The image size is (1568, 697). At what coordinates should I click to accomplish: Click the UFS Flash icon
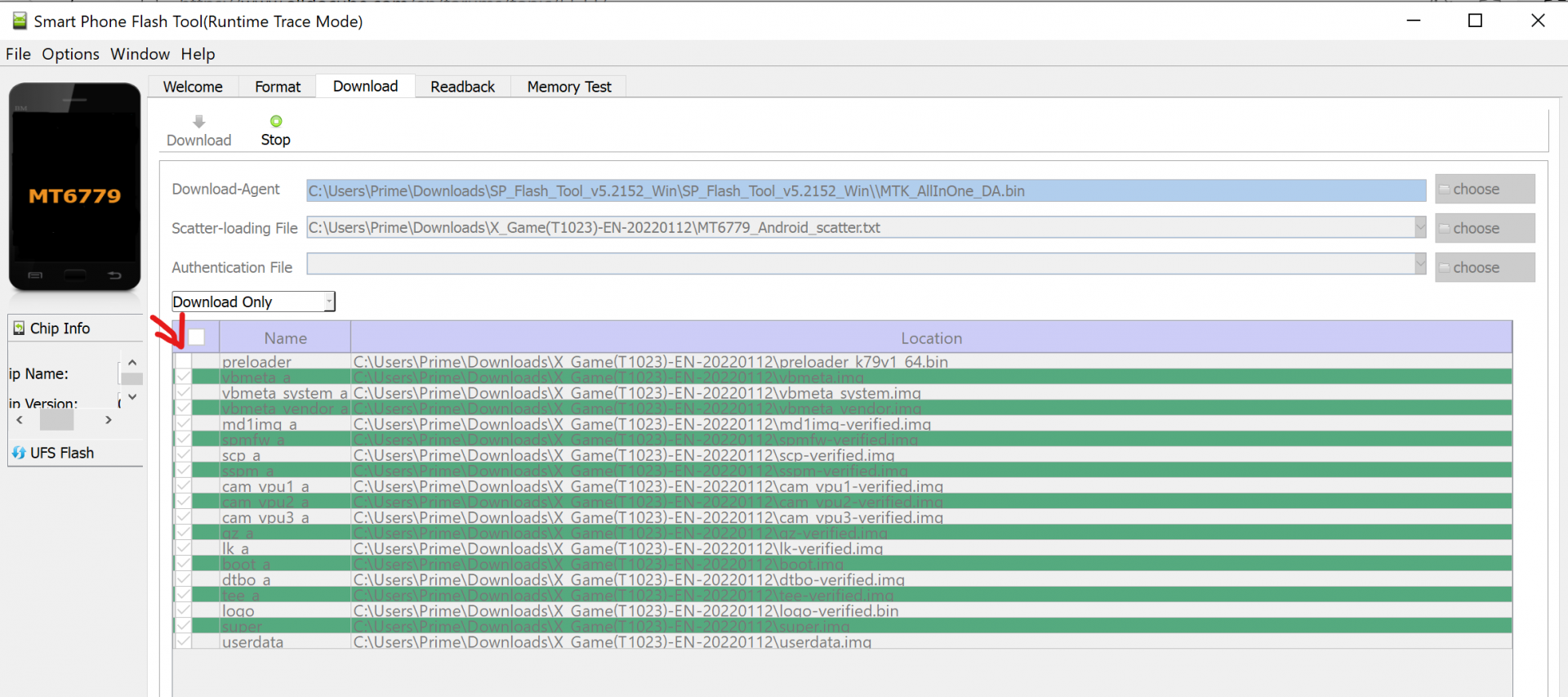(19, 453)
